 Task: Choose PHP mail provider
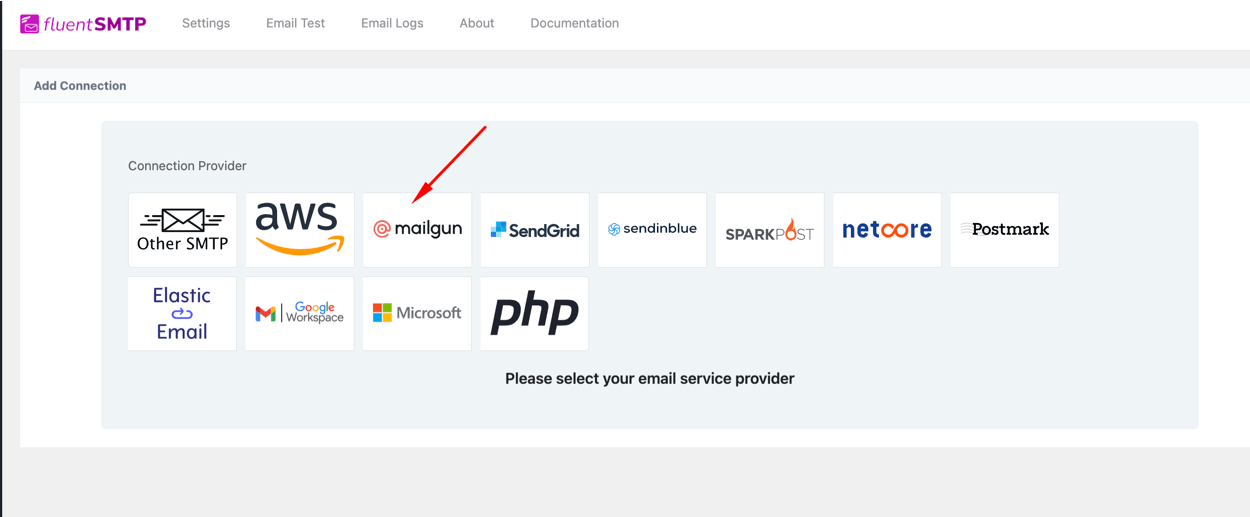(x=535, y=314)
